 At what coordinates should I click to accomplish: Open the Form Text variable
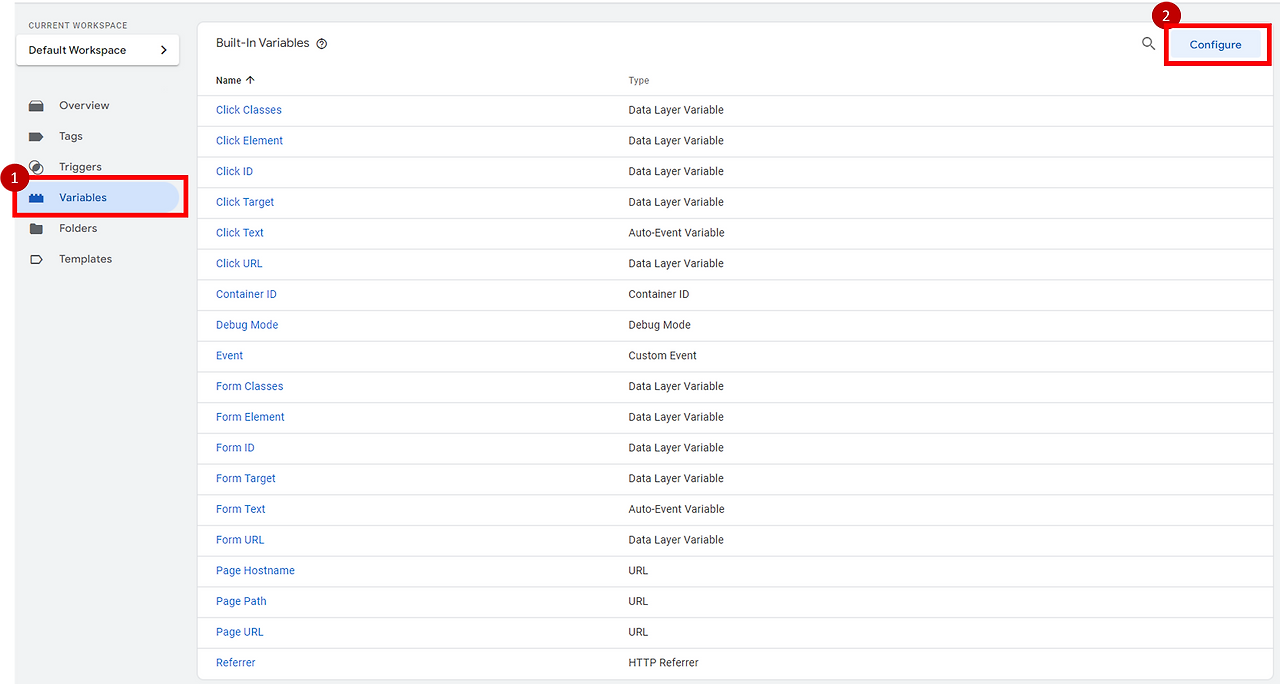coord(241,509)
